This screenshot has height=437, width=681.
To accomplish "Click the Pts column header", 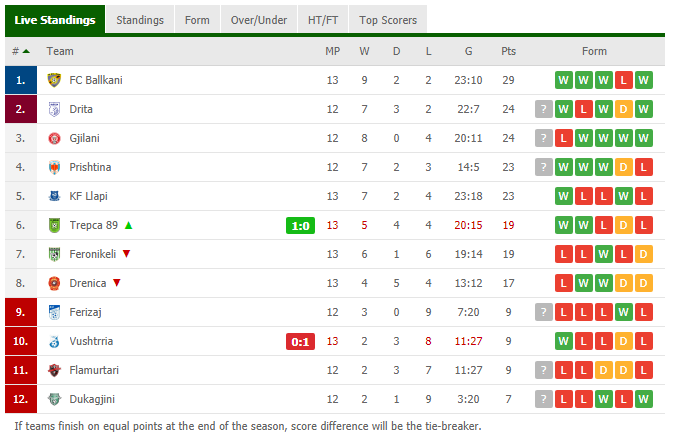I will pyautogui.click(x=508, y=51).
